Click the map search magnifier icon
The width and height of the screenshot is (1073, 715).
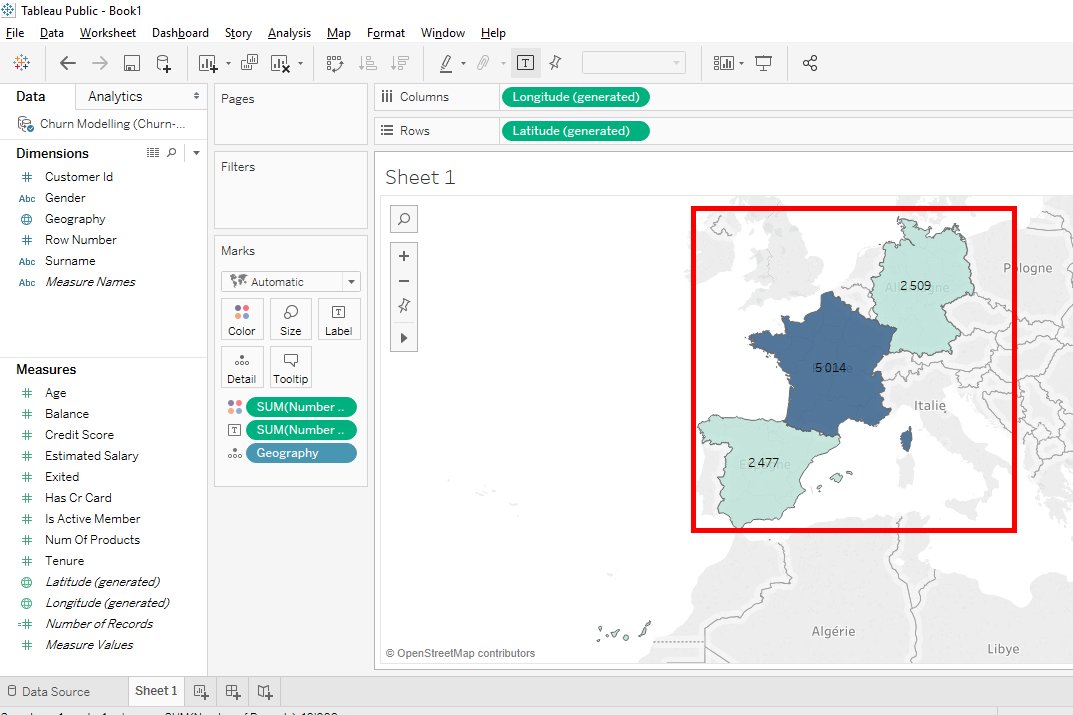[x=404, y=219]
